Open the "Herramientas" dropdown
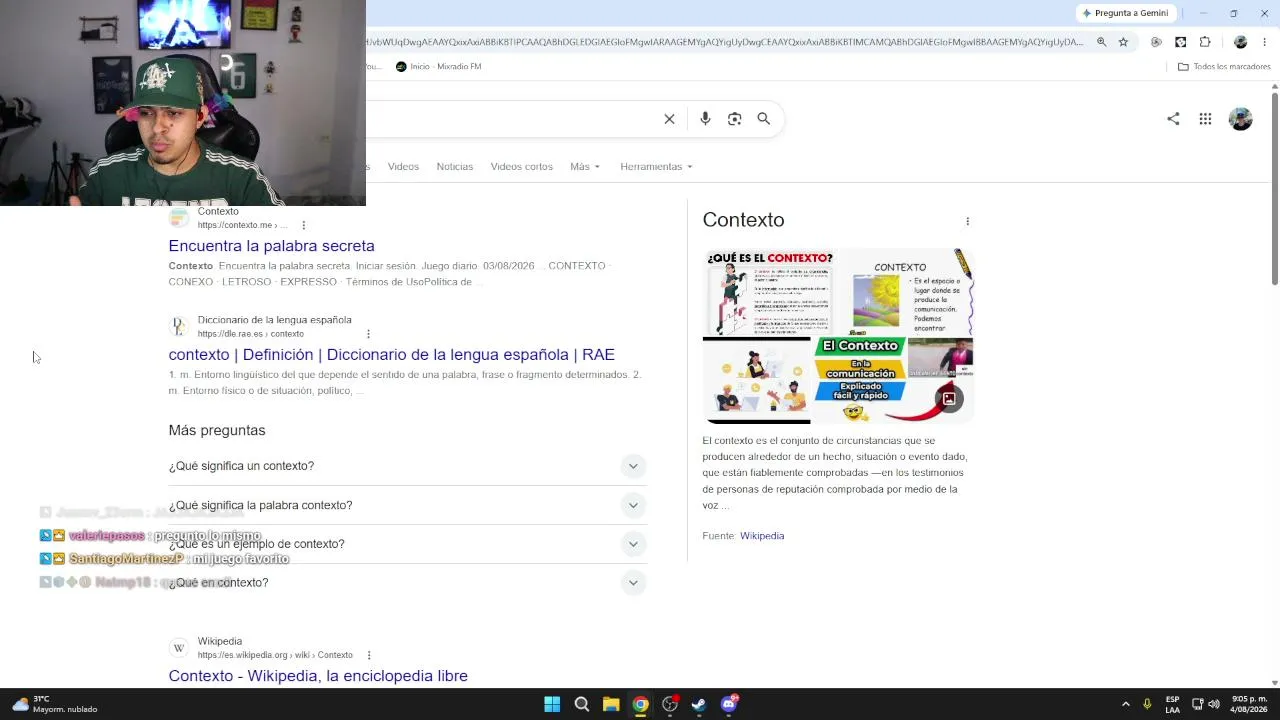 coord(656,166)
